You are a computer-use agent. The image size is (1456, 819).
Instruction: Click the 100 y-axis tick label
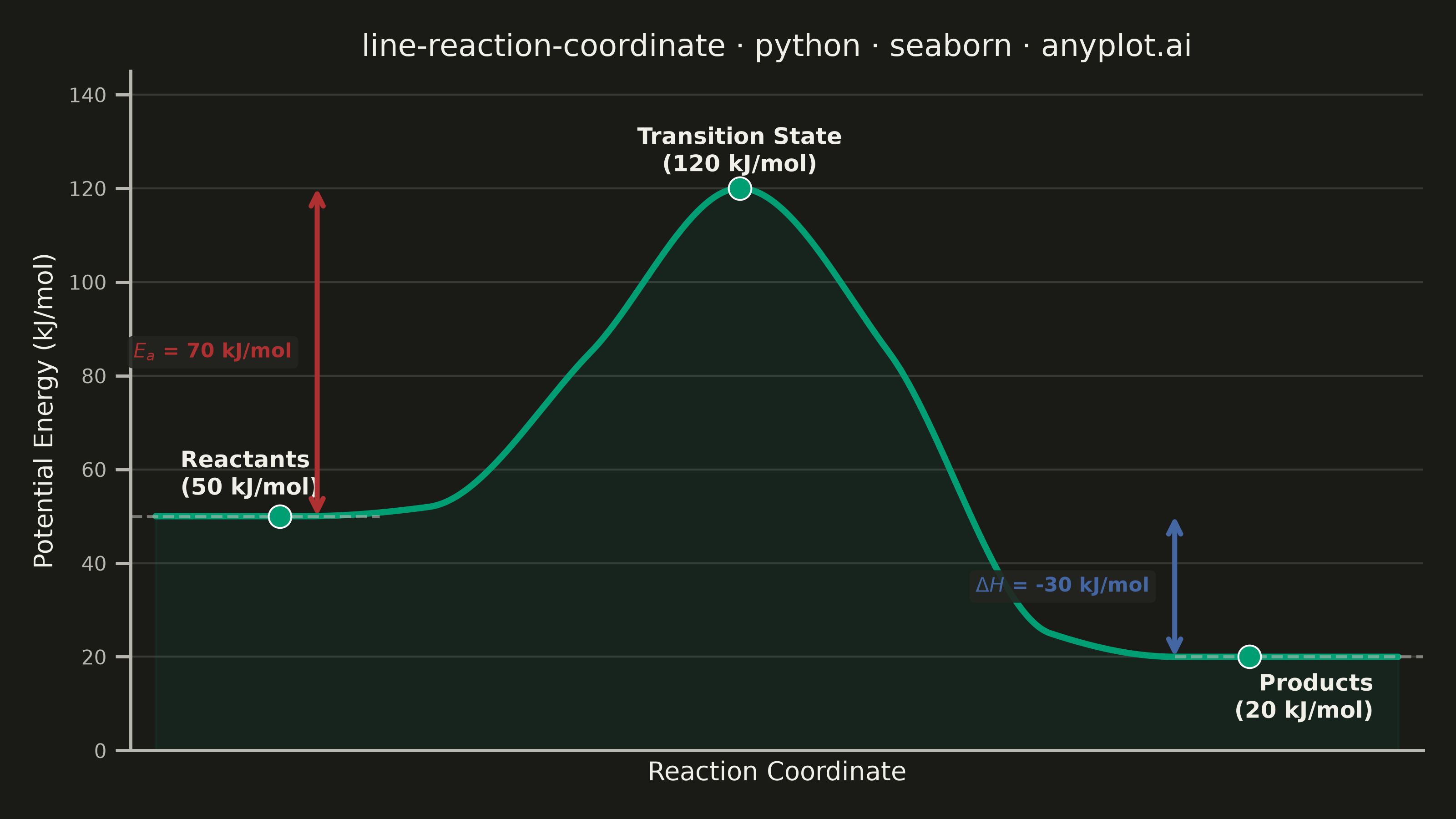[88, 283]
